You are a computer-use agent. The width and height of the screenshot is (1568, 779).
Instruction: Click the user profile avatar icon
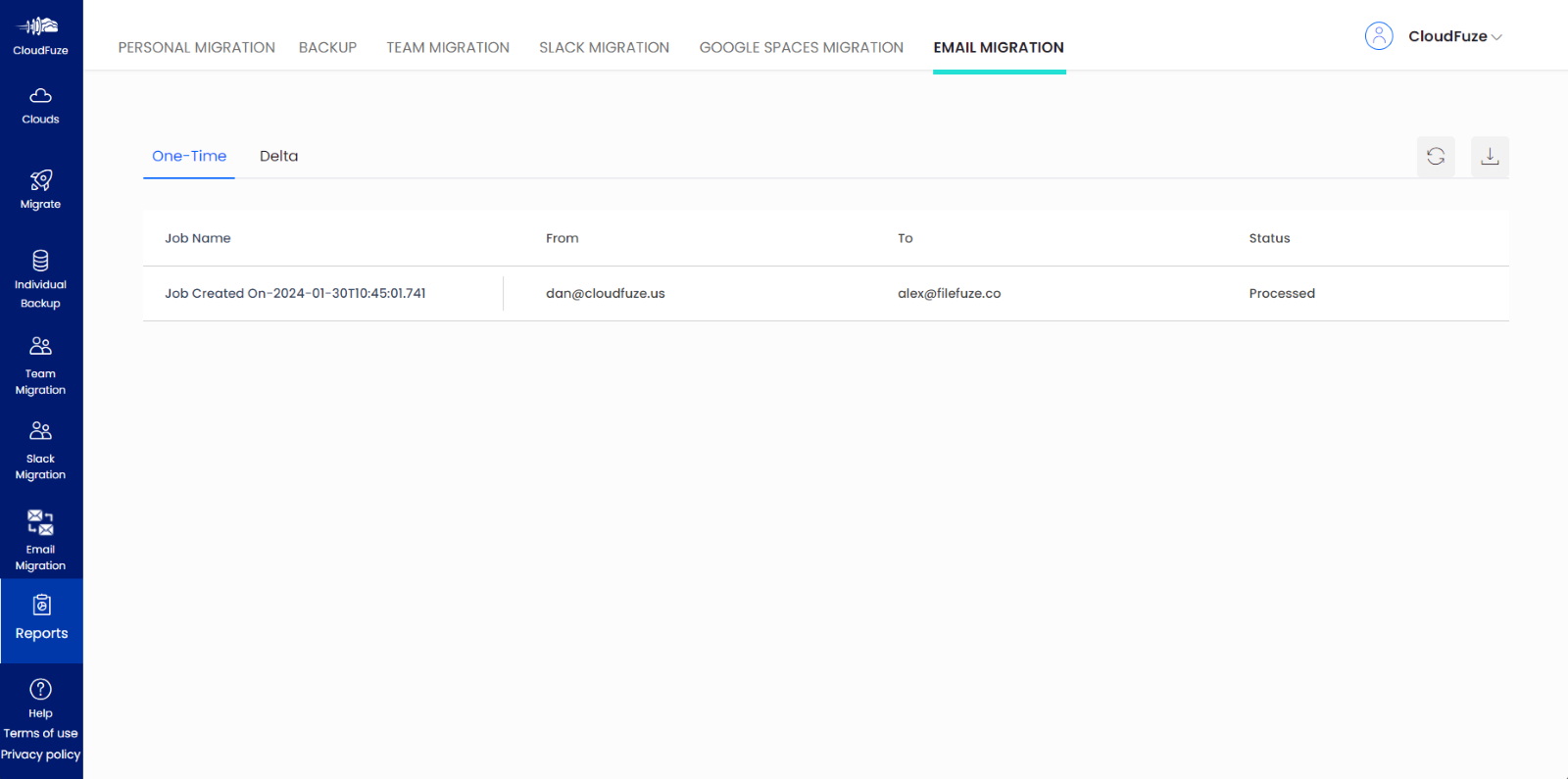point(1379,36)
